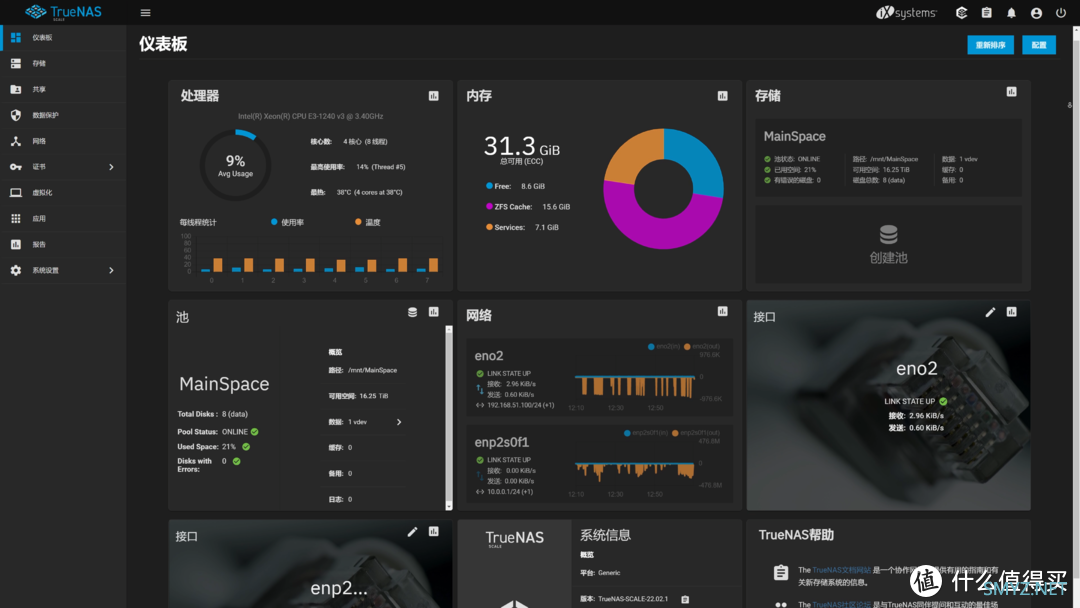Open the TrueNAS社区论坛 link

842,605
